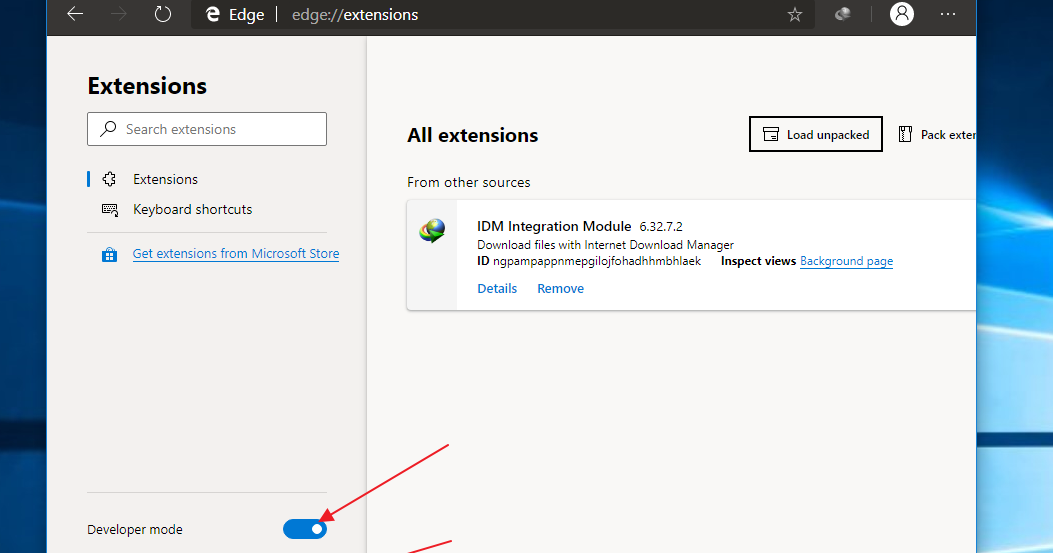Image resolution: width=1053 pixels, height=553 pixels.
Task: Remove the IDM Integration Module extension
Action: coord(560,288)
